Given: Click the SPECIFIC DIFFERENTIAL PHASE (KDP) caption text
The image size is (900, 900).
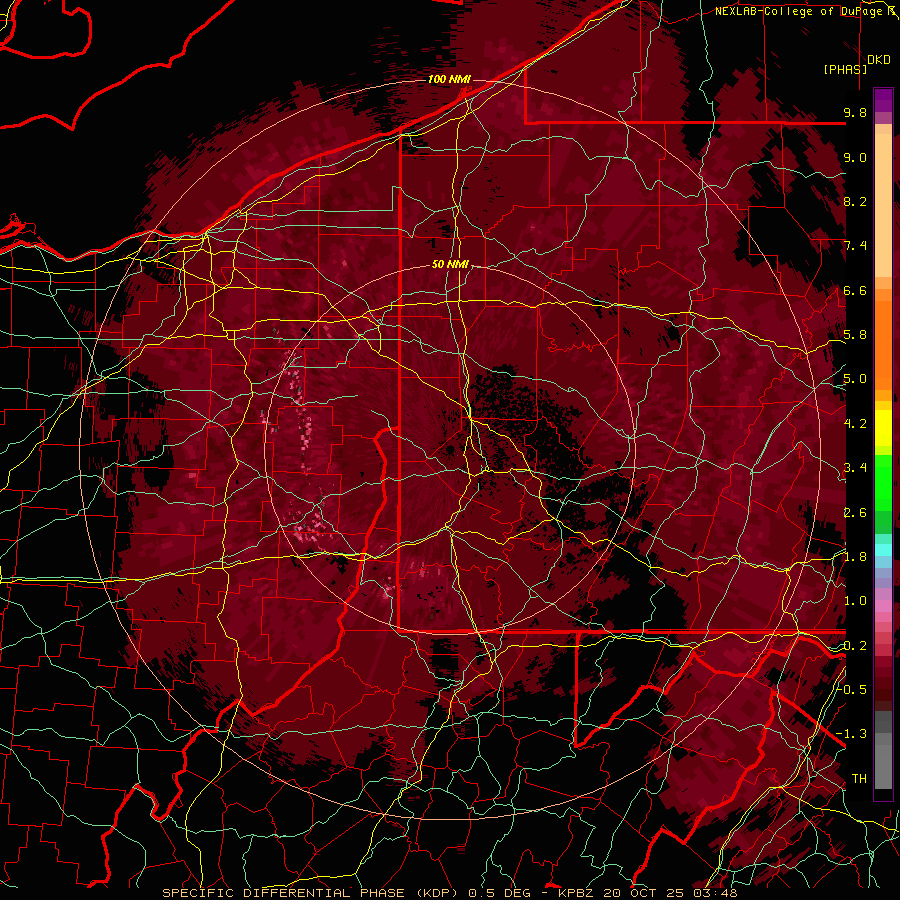Looking at the screenshot, I should coord(312,893).
